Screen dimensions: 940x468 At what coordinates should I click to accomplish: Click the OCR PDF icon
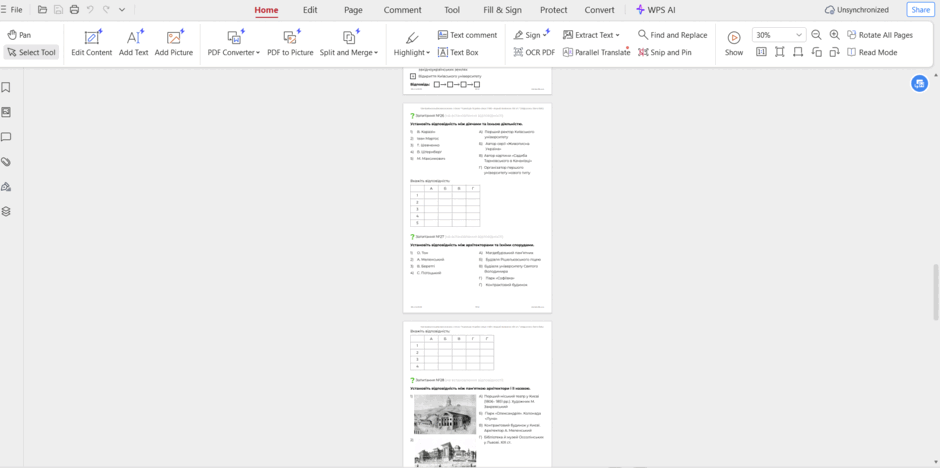519,52
